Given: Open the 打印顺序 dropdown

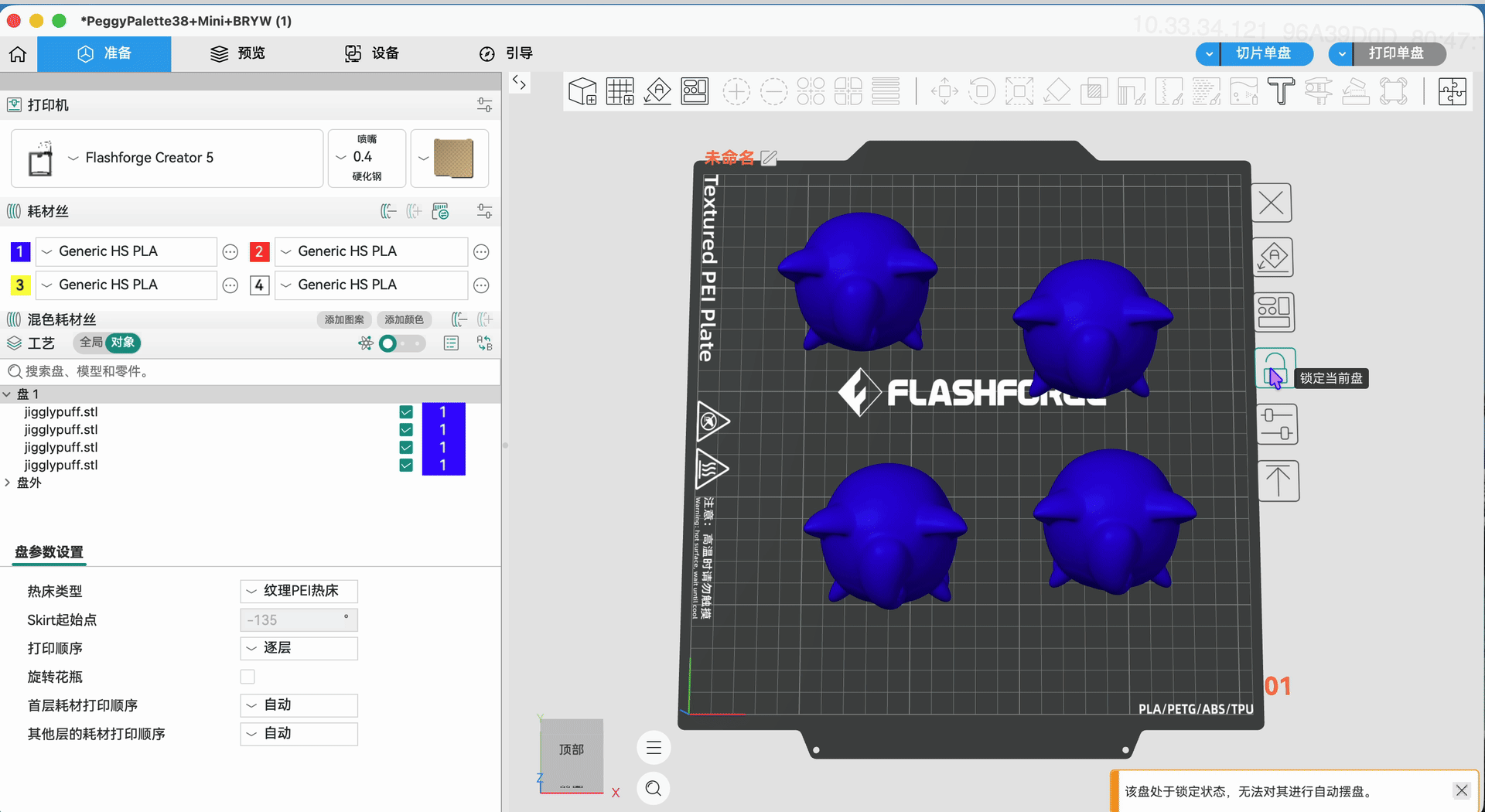Looking at the screenshot, I should tap(299, 648).
